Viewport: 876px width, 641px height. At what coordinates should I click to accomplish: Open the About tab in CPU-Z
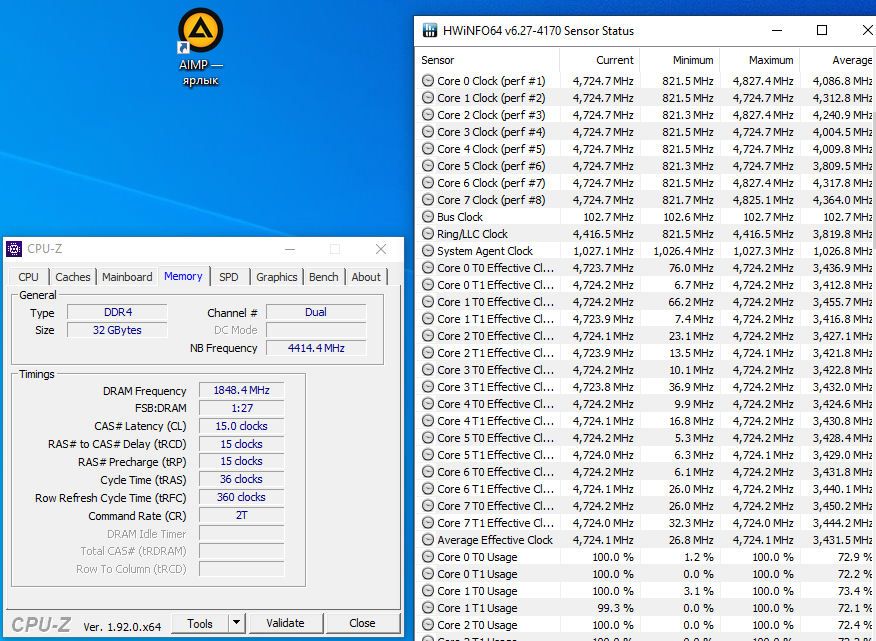coord(366,277)
